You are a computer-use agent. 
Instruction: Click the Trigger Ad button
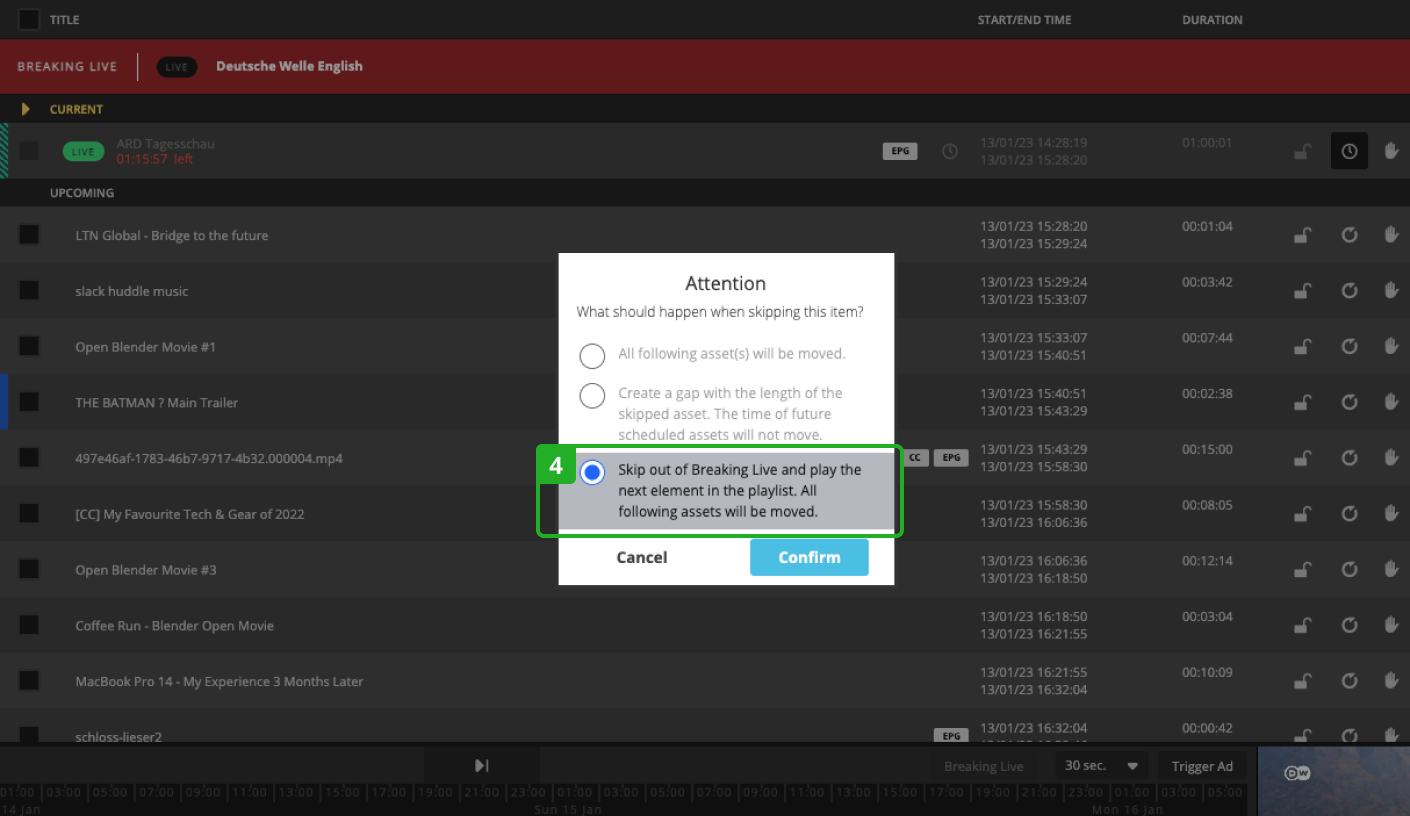[1202, 766]
